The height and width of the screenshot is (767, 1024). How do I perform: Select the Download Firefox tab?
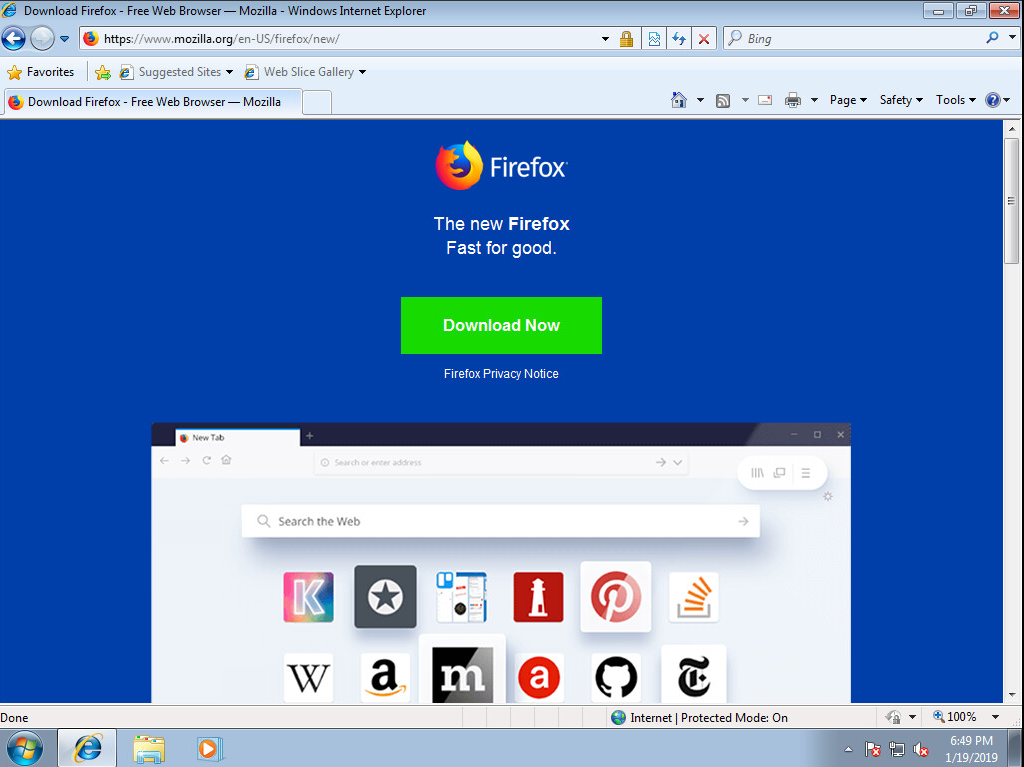tap(150, 102)
